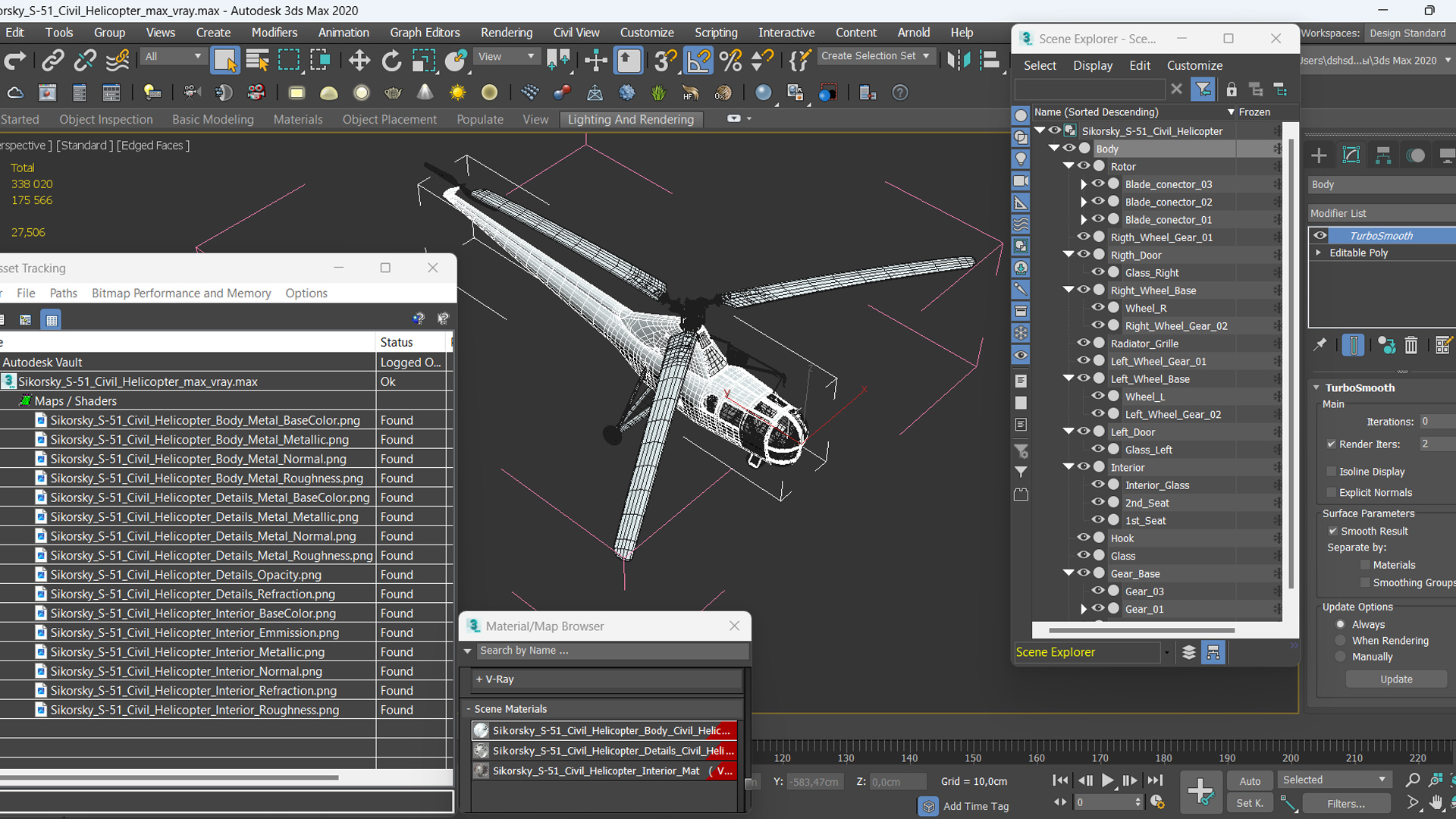Select the Link tool in main toolbar
Viewport: 1456px width, 819px height.
pos(52,60)
